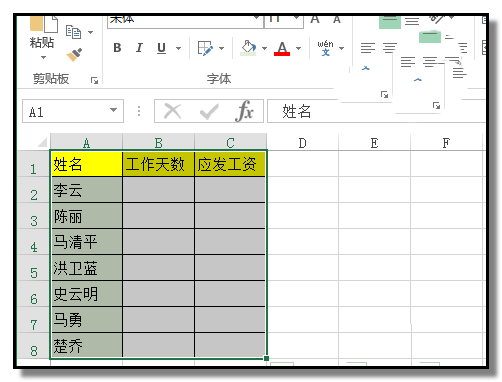The image size is (502, 382).
Task: Open the phonetic guide dropdown arrow
Action: point(341,49)
